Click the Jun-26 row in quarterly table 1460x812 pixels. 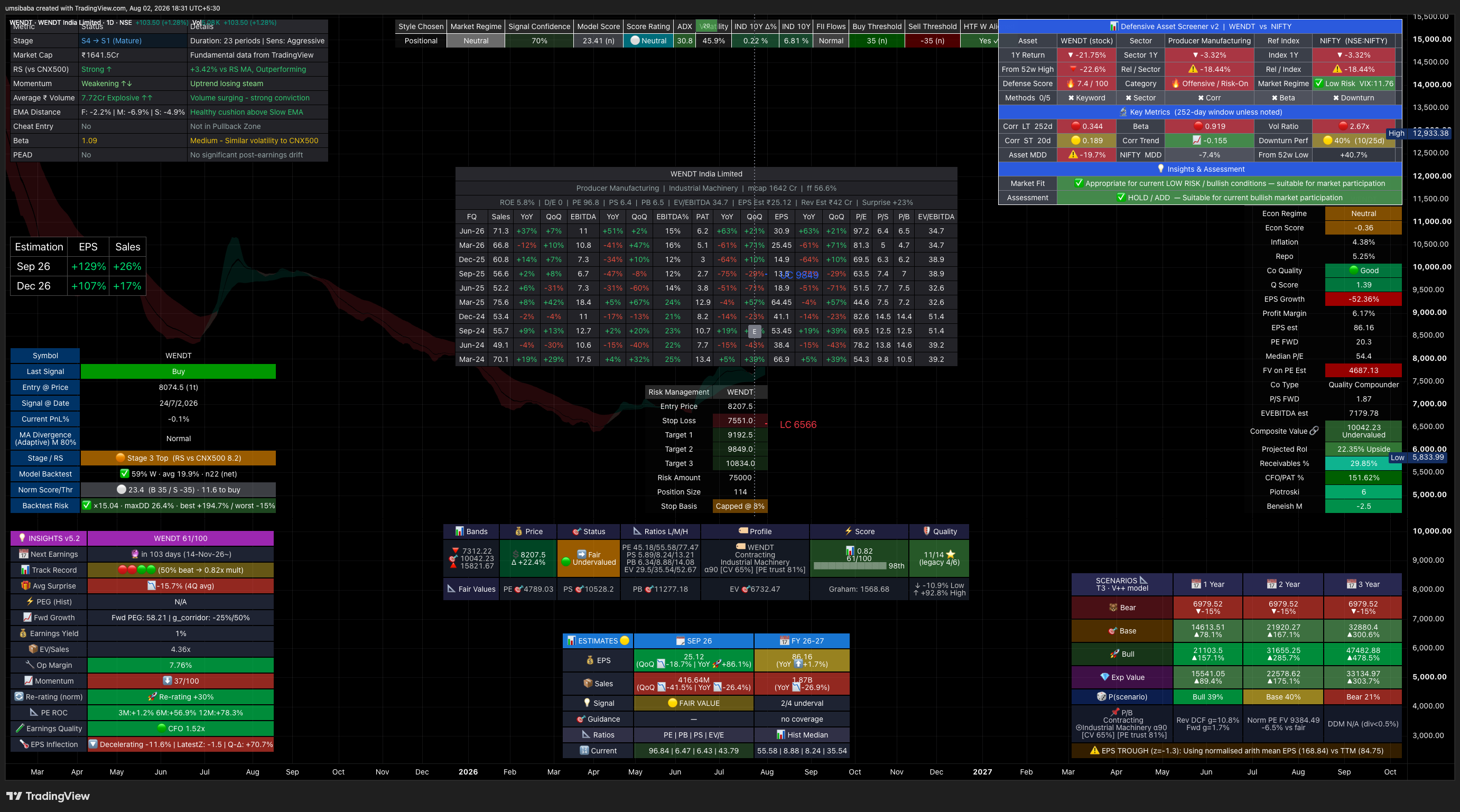click(x=706, y=231)
